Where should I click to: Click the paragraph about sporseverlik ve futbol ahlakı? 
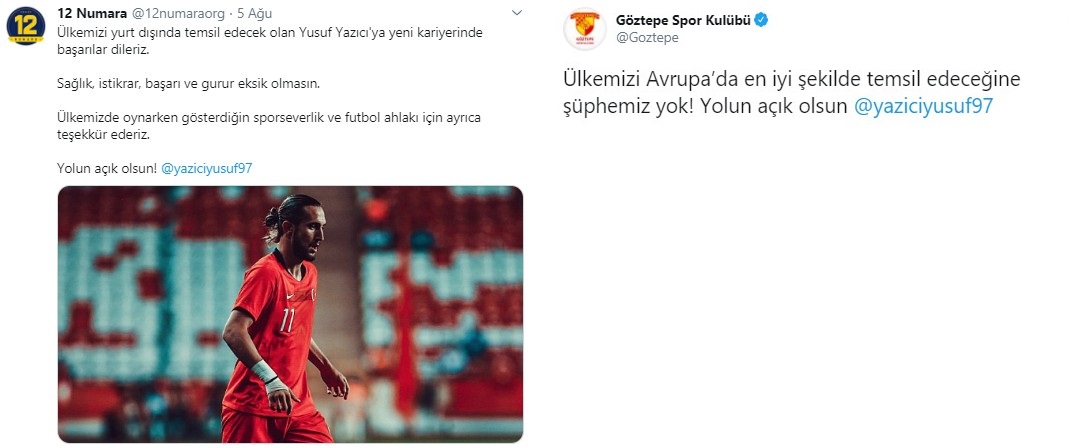coord(269,126)
